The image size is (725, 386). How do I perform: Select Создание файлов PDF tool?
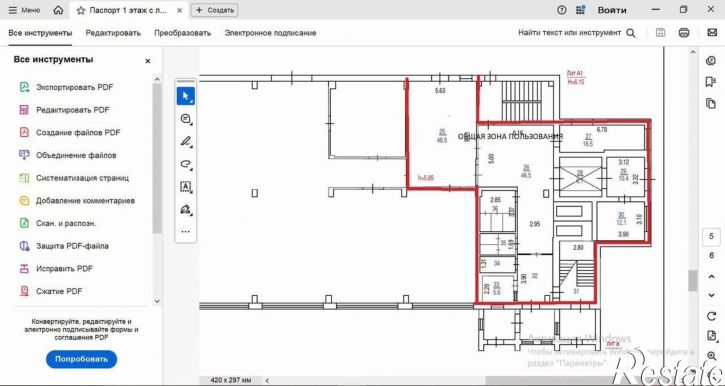69,132
